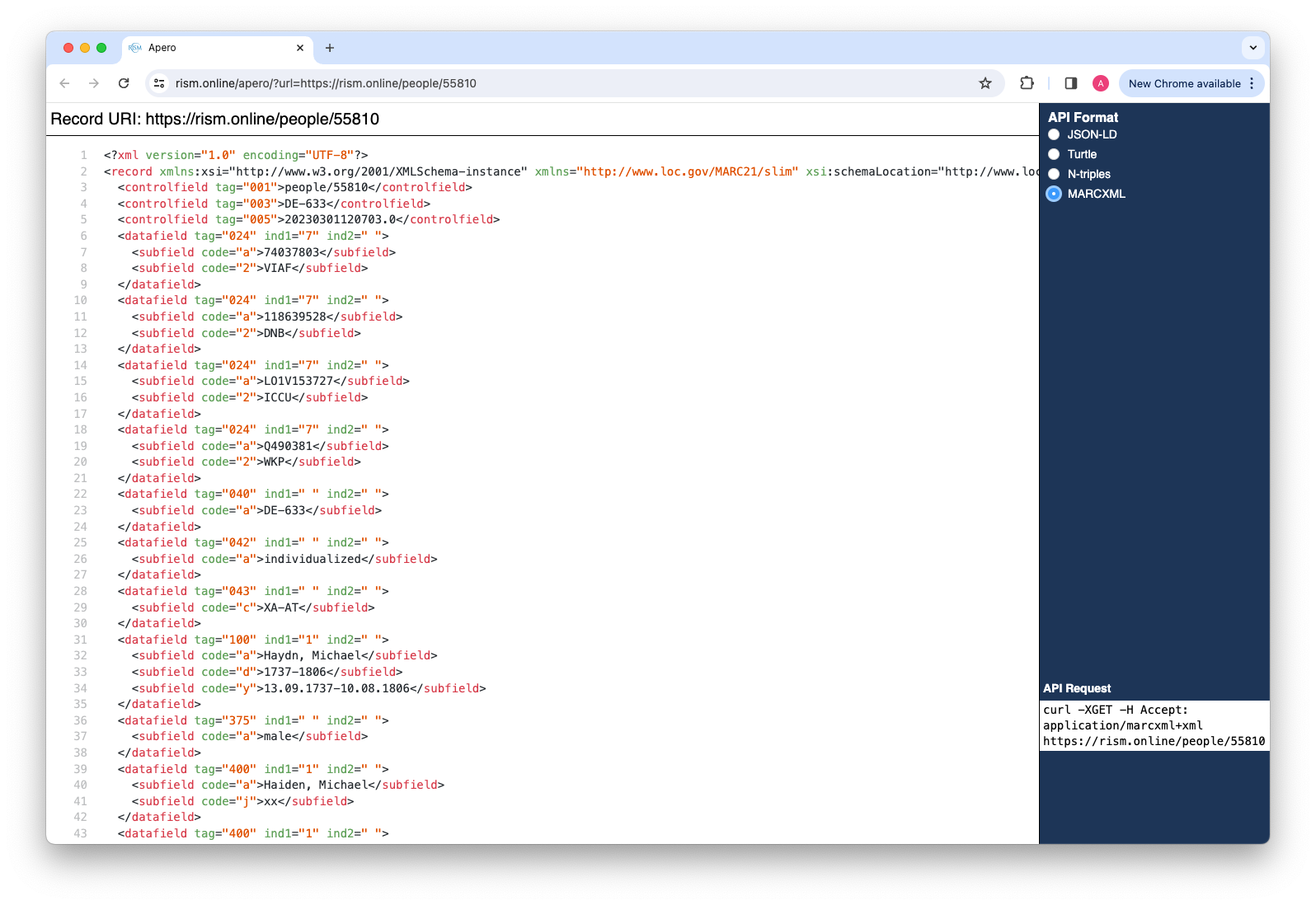Image resolution: width=1316 pixels, height=905 pixels.
Task: Click the MARC21 slim namespace URL
Action: pyautogui.click(x=688, y=171)
